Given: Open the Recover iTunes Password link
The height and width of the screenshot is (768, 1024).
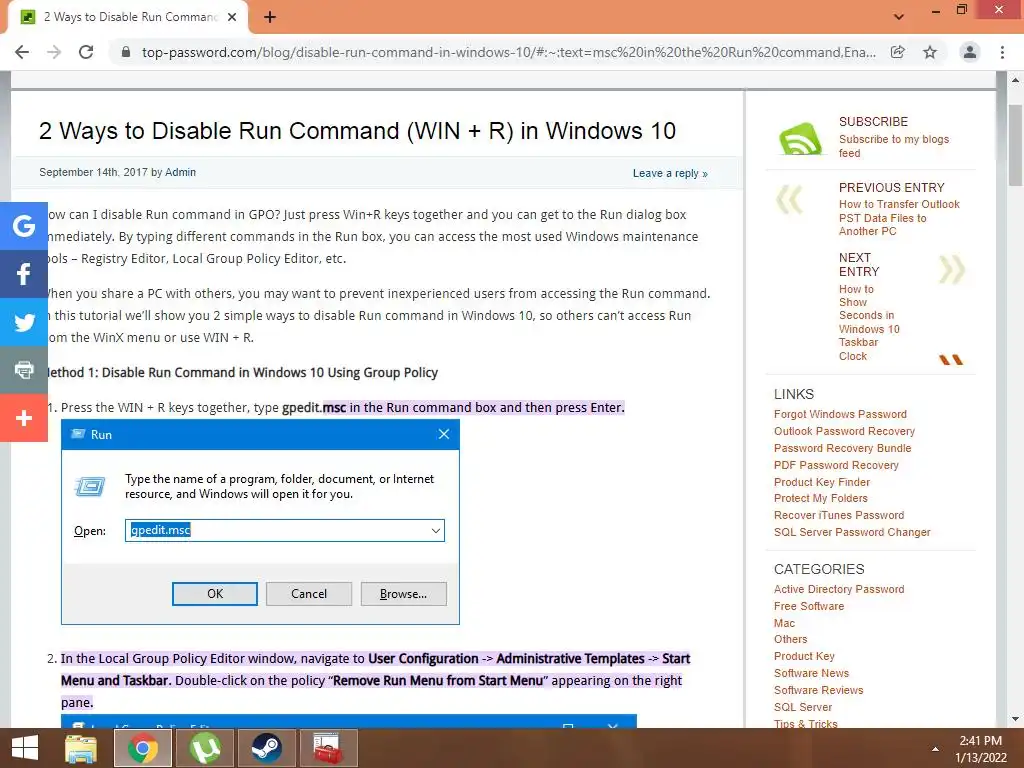Looking at the screenshot, I should tap(839, 515).
